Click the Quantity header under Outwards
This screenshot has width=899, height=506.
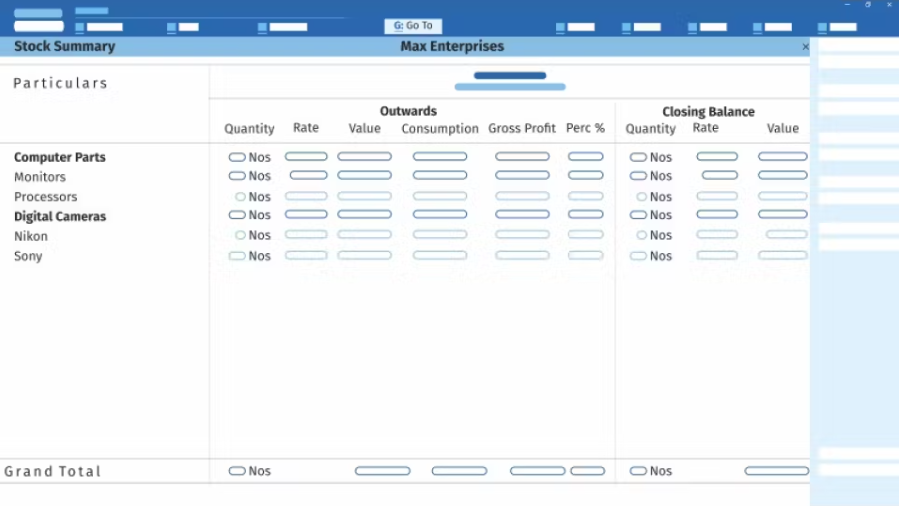click(249, 128)
